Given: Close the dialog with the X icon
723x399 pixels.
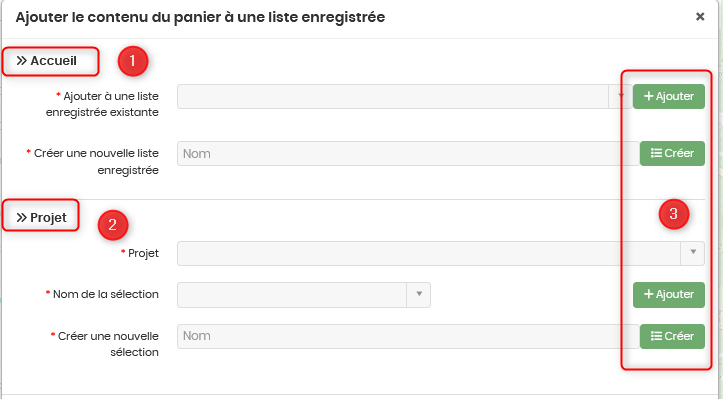Looking at the screenshot, I should point(700,17).
